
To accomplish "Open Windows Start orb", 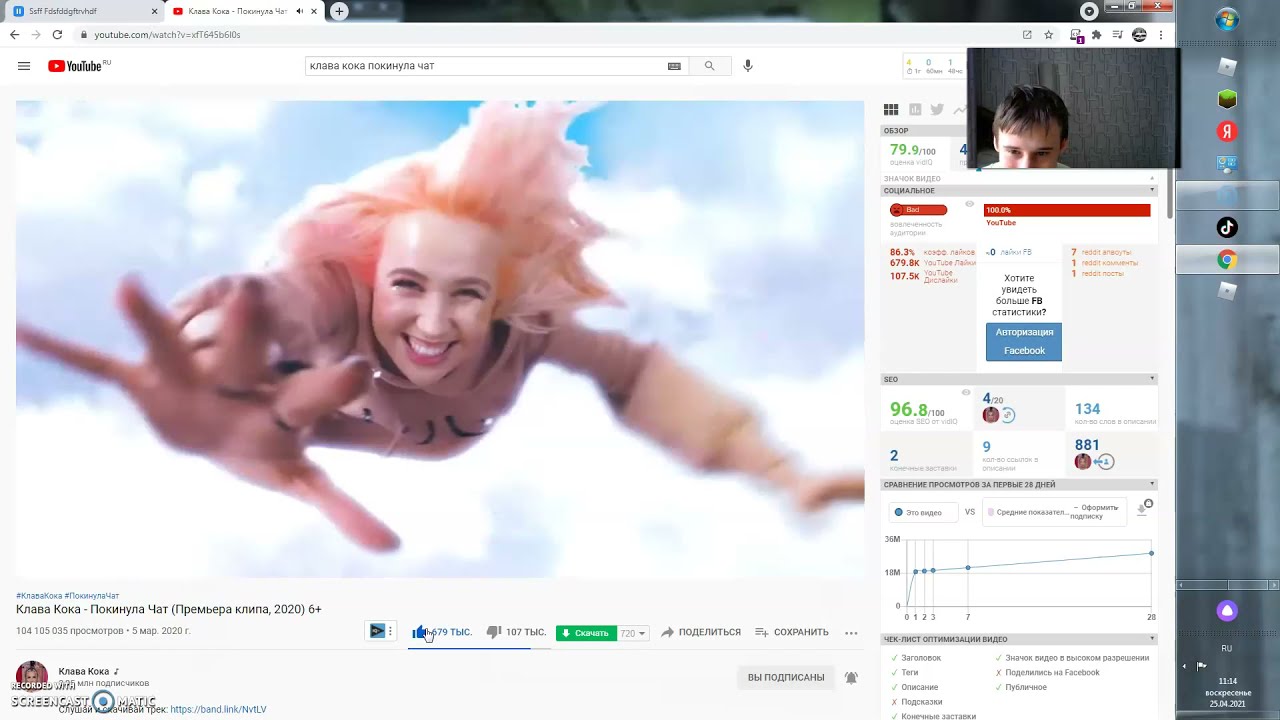I will point(1227,20).
